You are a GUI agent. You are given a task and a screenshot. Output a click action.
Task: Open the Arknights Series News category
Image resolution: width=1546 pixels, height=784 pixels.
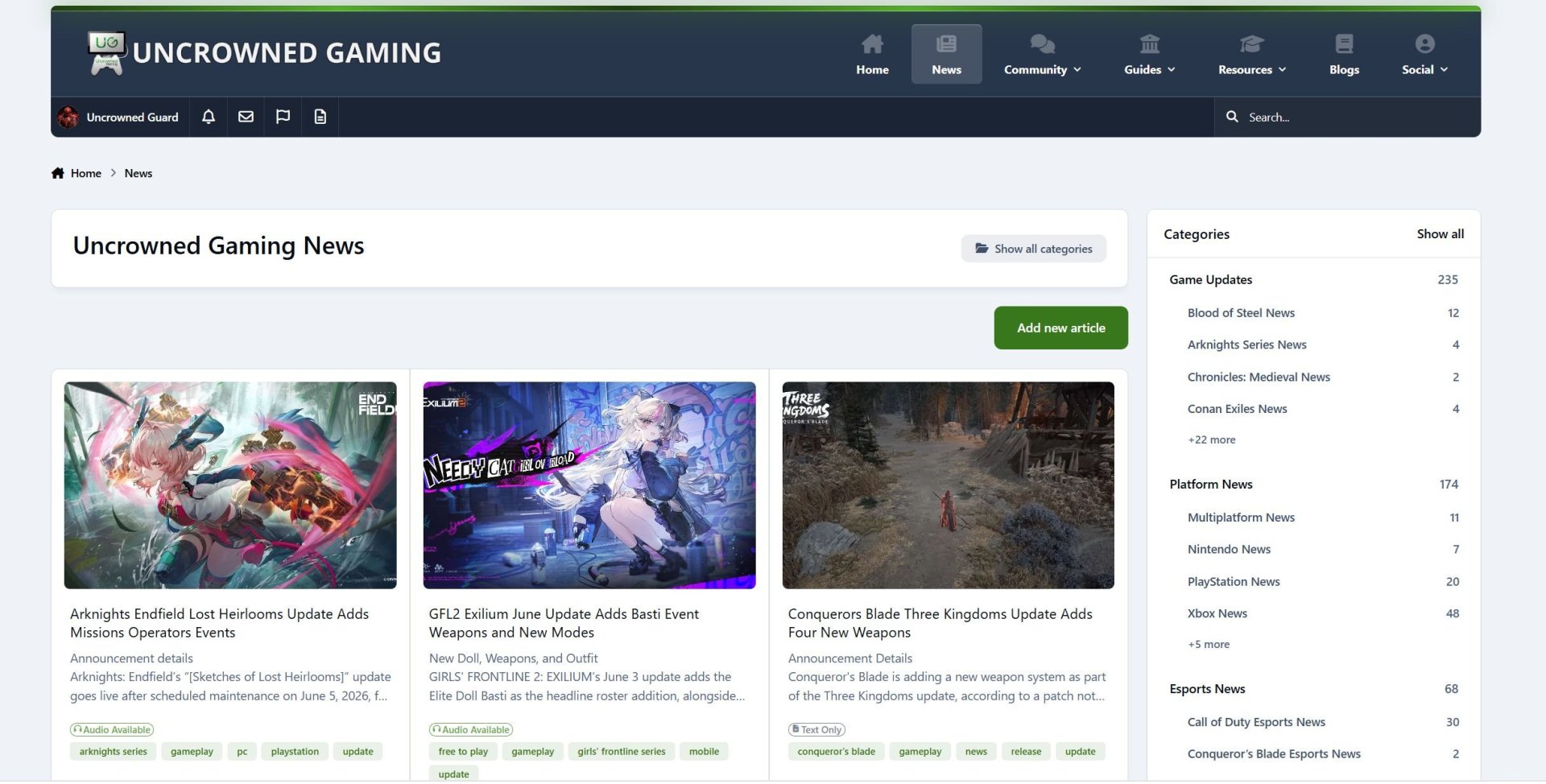[x=1246, y=345]
